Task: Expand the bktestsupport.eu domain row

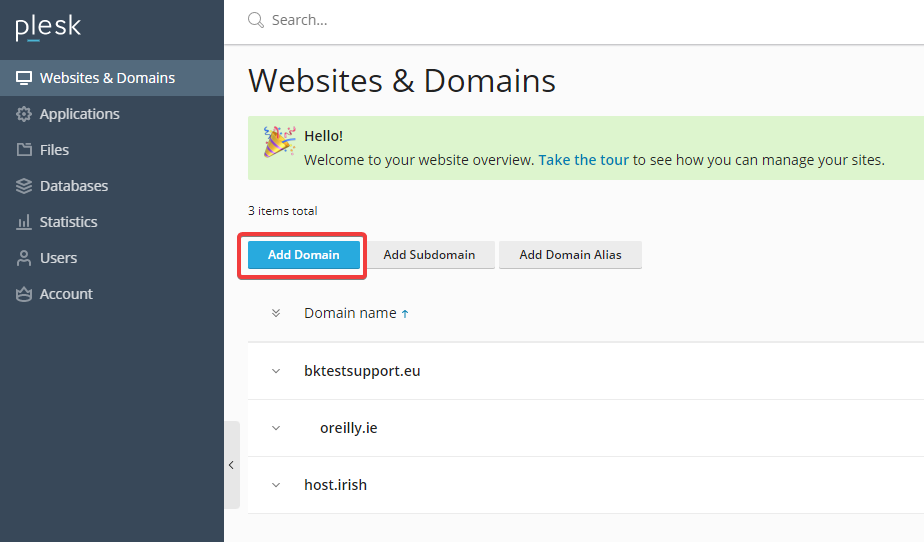Action: [276, 371]
